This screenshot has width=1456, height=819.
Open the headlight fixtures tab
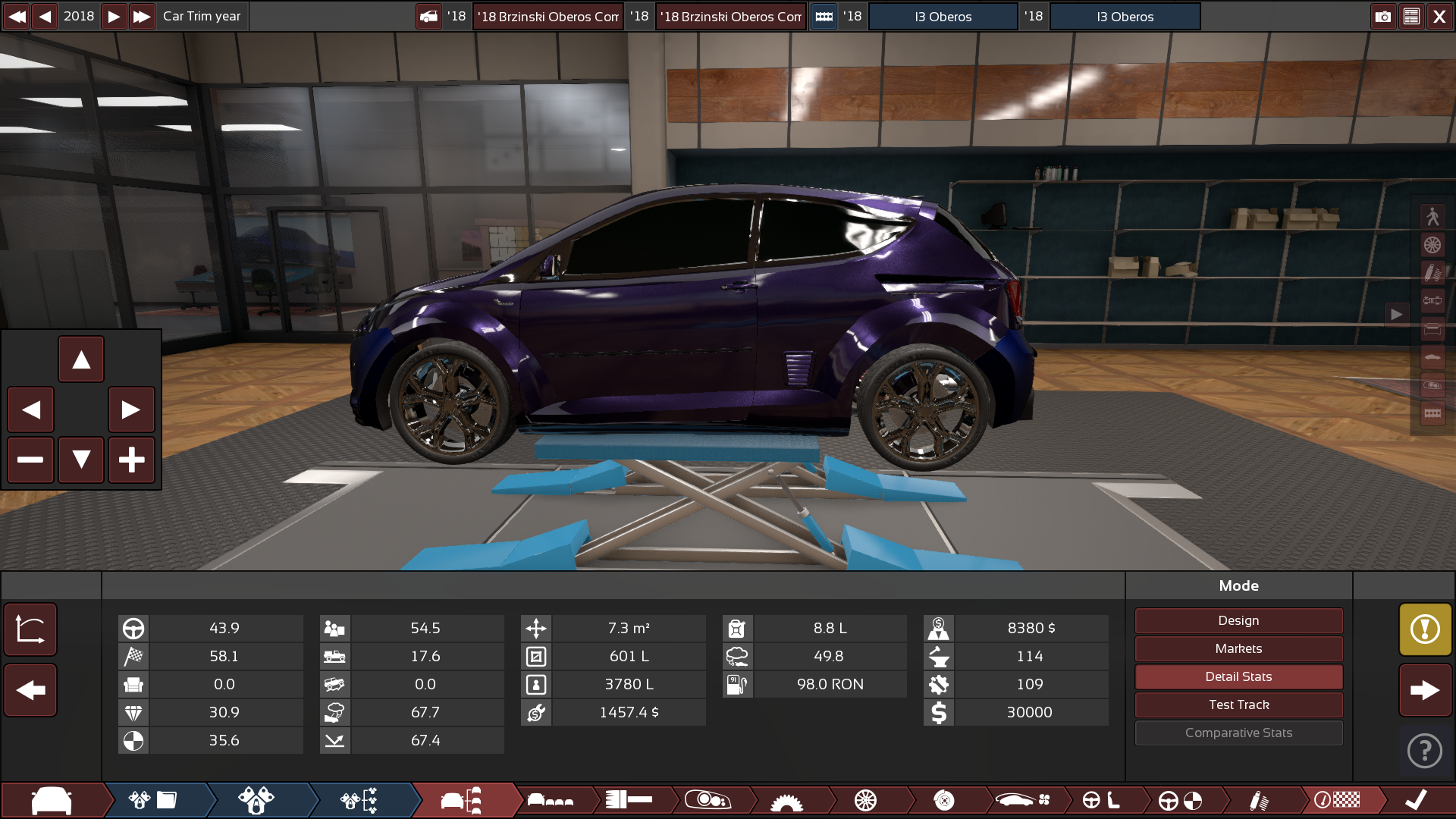pos(708,800)
